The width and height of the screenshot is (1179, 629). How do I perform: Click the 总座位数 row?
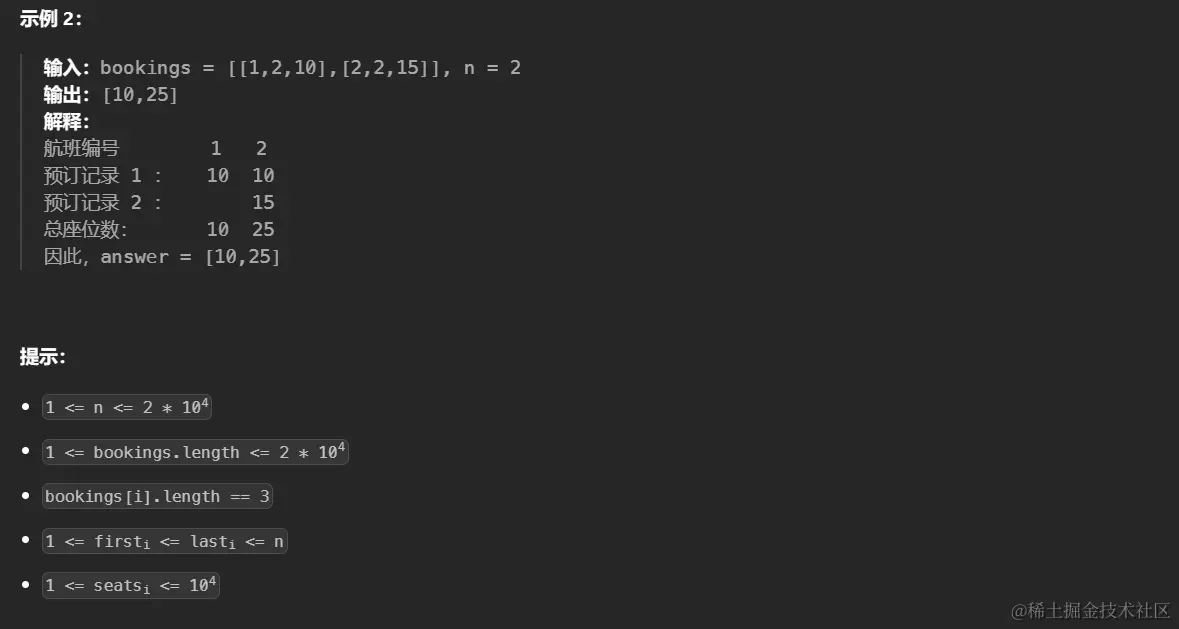pos(159,229)
